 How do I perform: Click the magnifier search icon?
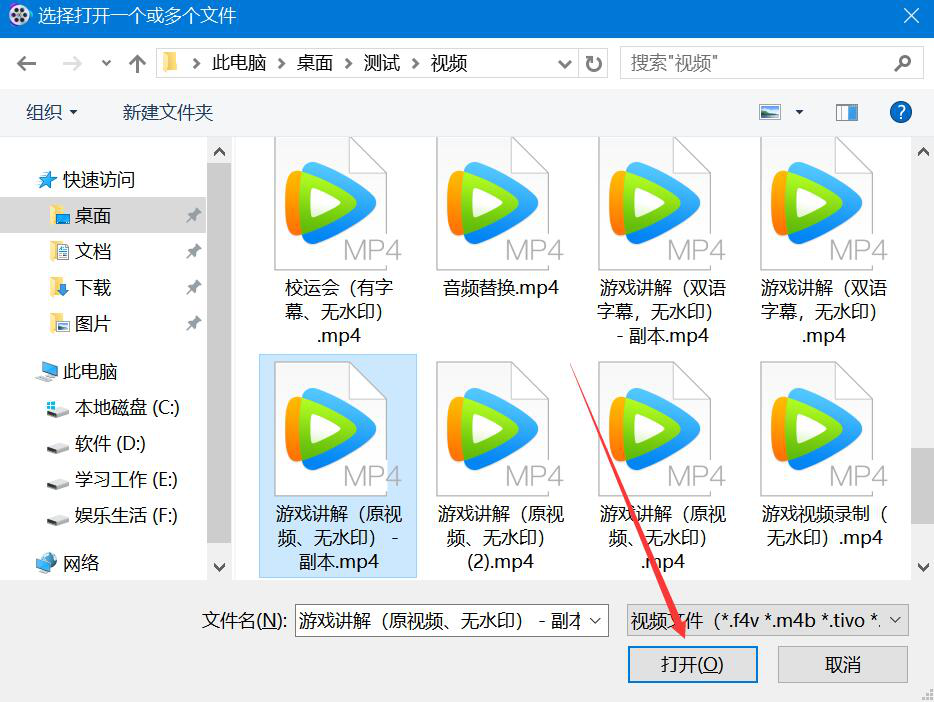click(x=903, y=63)
